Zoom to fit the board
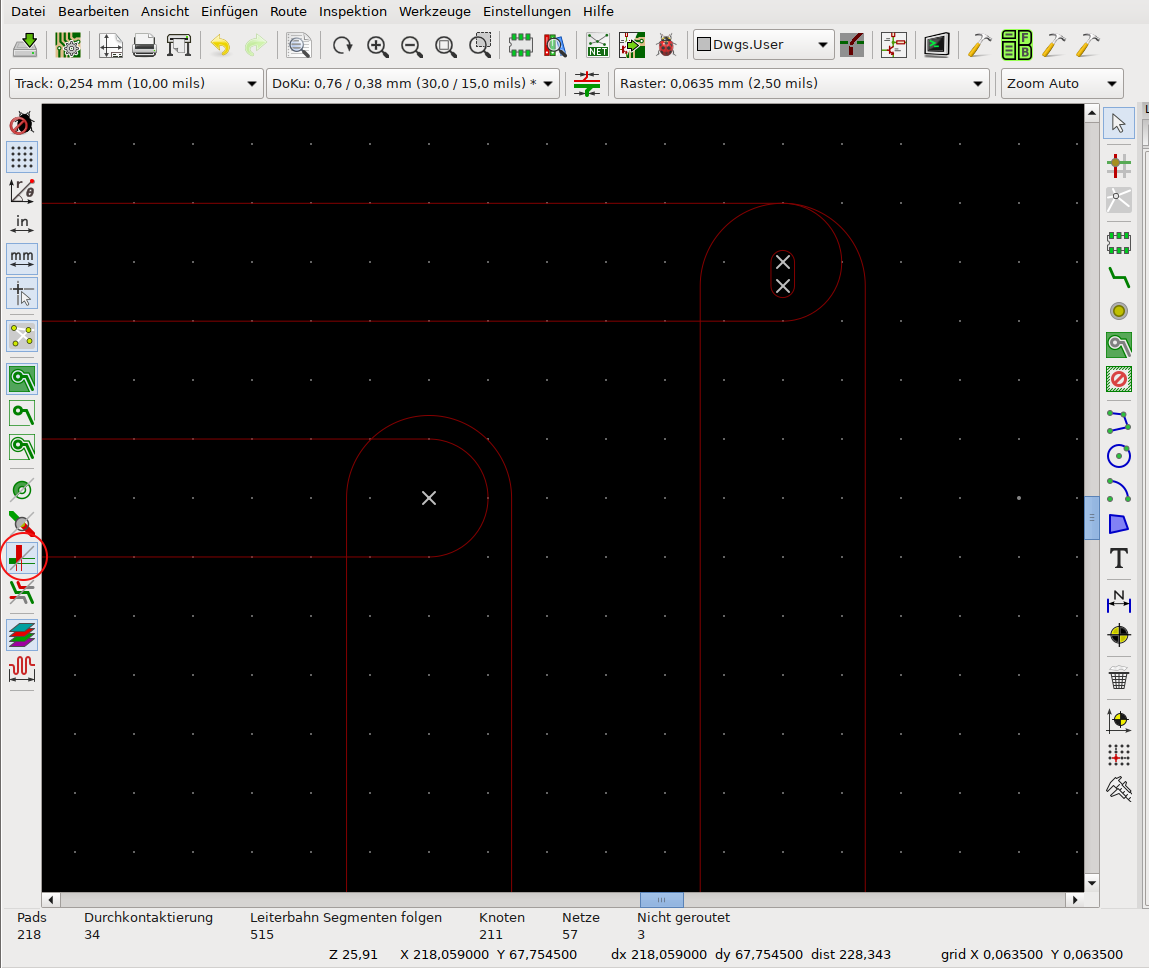The height and width of the screenshot is (968, 1149). [x=446, y=45]
